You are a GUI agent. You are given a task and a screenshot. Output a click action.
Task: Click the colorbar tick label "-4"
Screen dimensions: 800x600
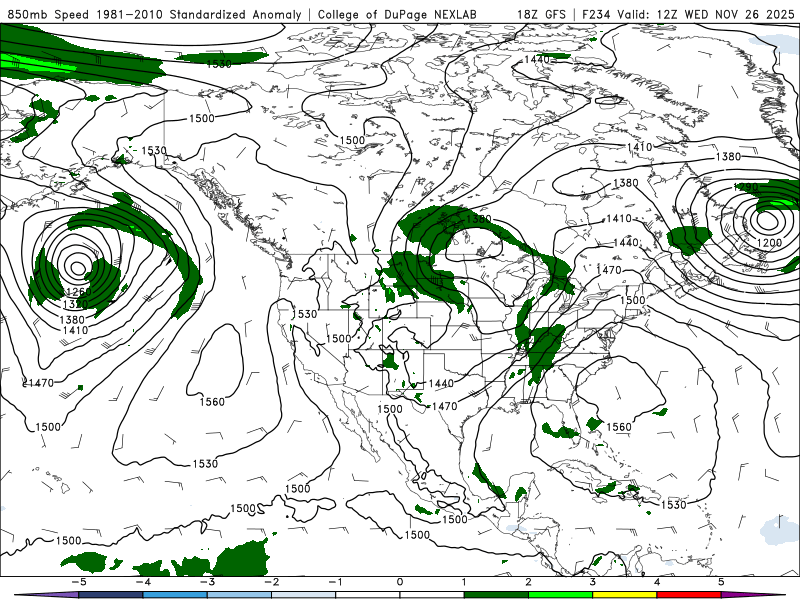pos(142,582)
